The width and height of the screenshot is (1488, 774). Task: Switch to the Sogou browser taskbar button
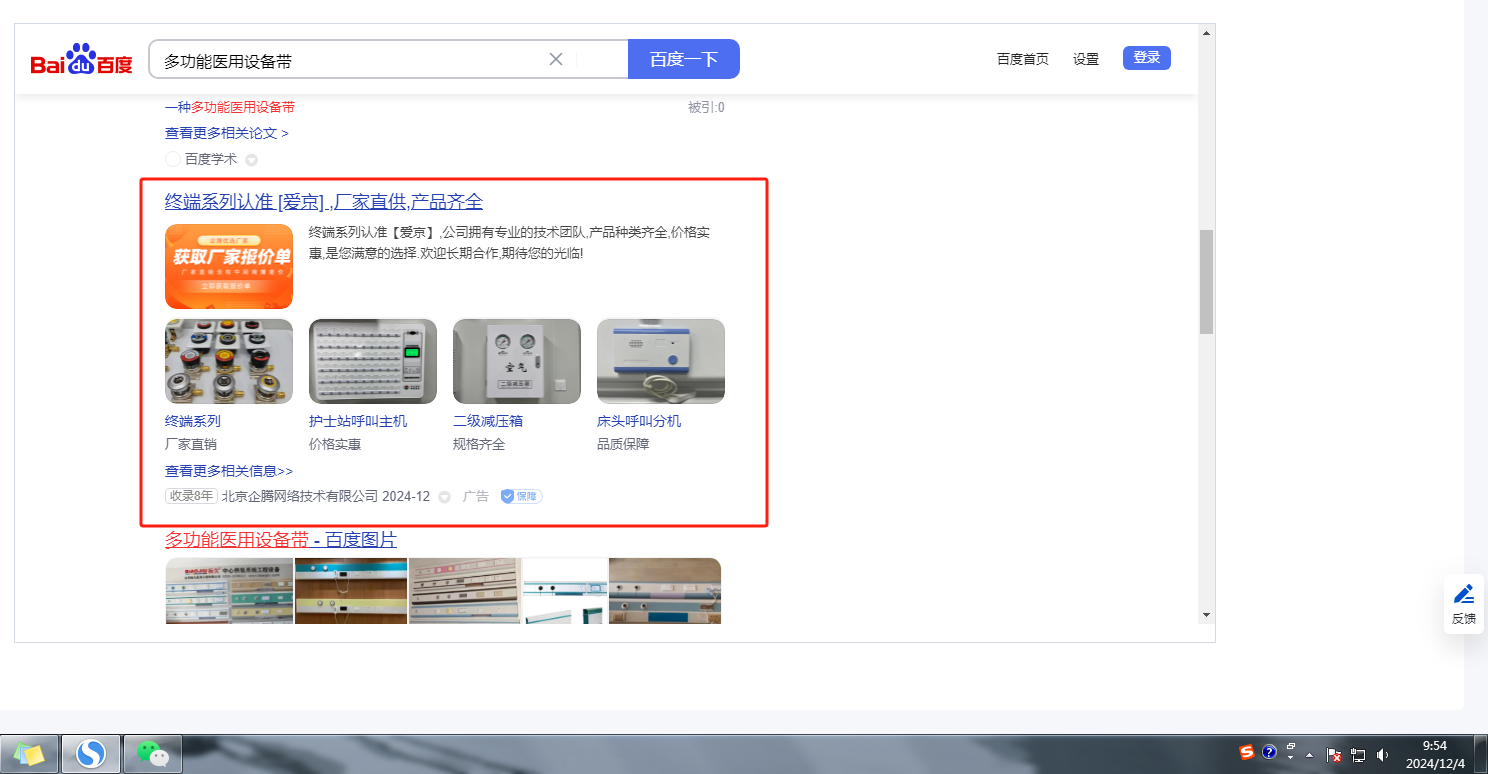click(91, 754)
